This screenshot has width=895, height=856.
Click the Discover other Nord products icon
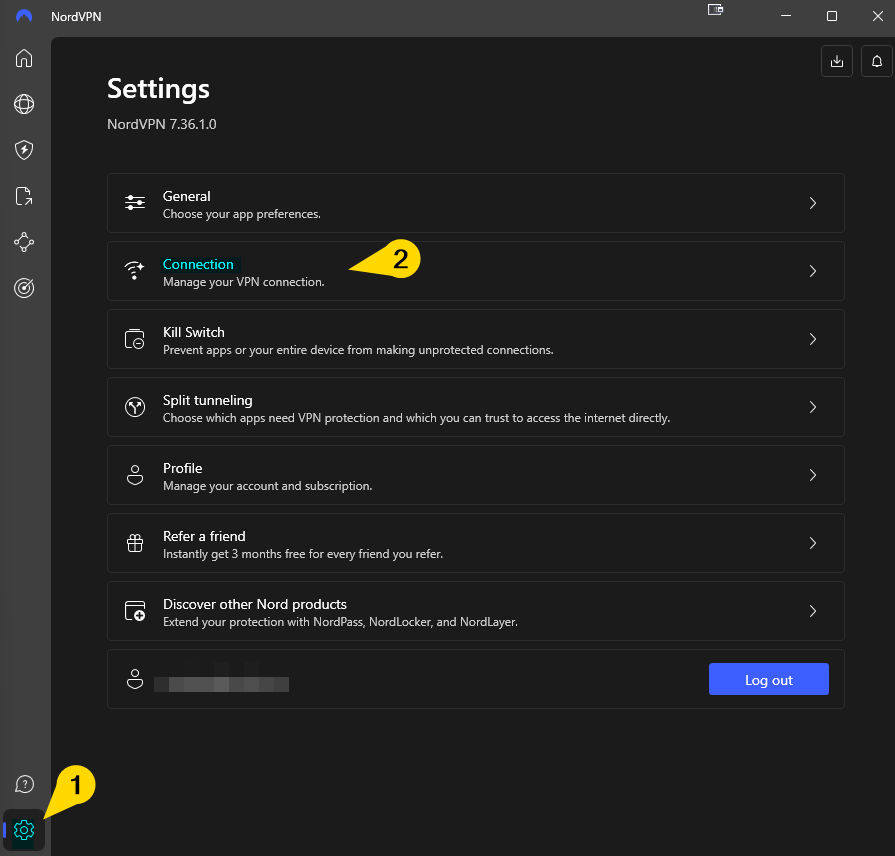(x=135, y=611)
